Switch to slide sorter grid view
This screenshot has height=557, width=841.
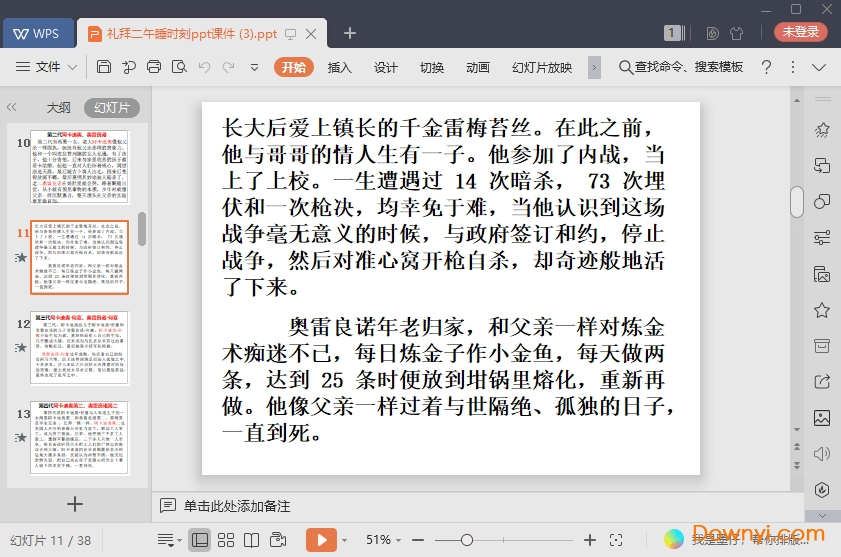click(x=226, y=540)
